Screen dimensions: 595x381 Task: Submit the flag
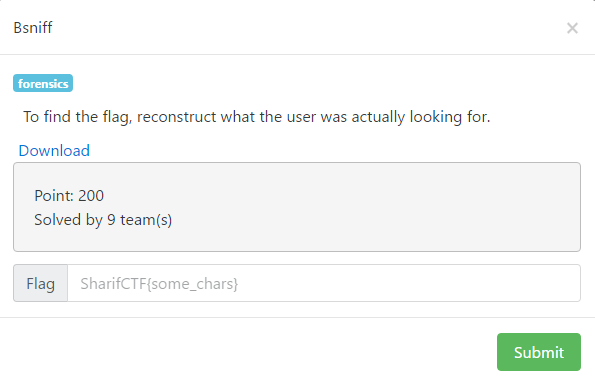pyautogui.click(x=539, y=352)
